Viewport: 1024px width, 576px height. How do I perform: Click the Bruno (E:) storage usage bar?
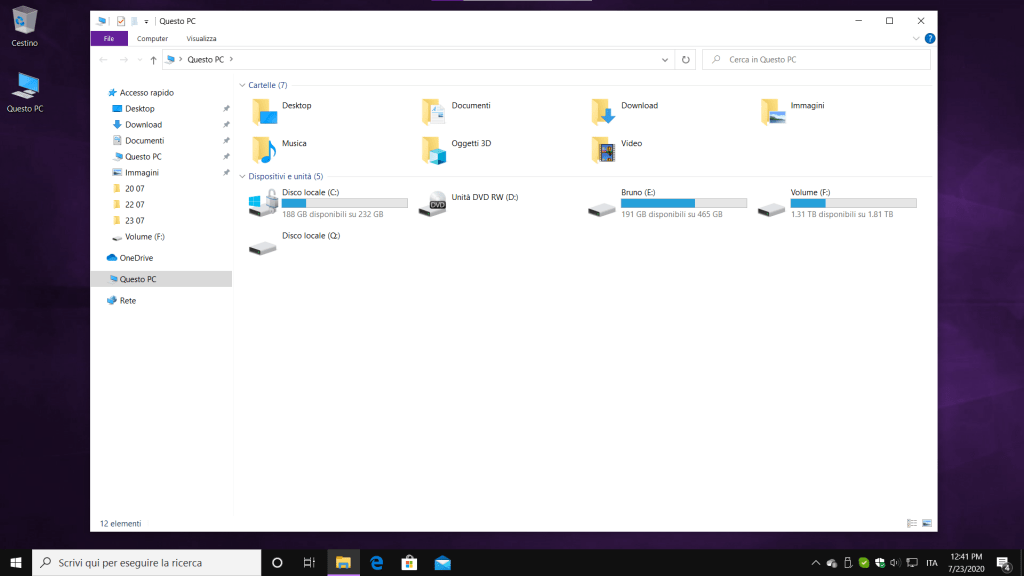click(x=683, y=203)
